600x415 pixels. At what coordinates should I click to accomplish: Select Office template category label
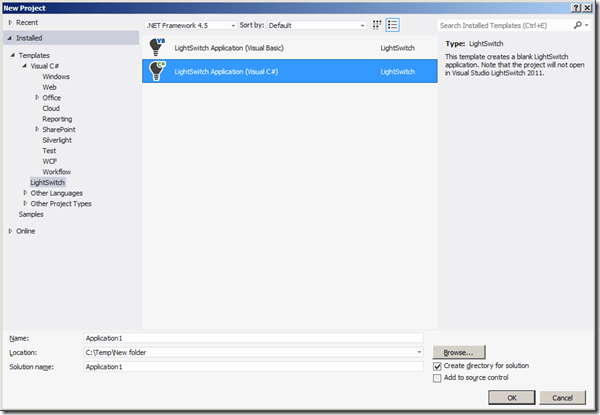click(52, 98)
